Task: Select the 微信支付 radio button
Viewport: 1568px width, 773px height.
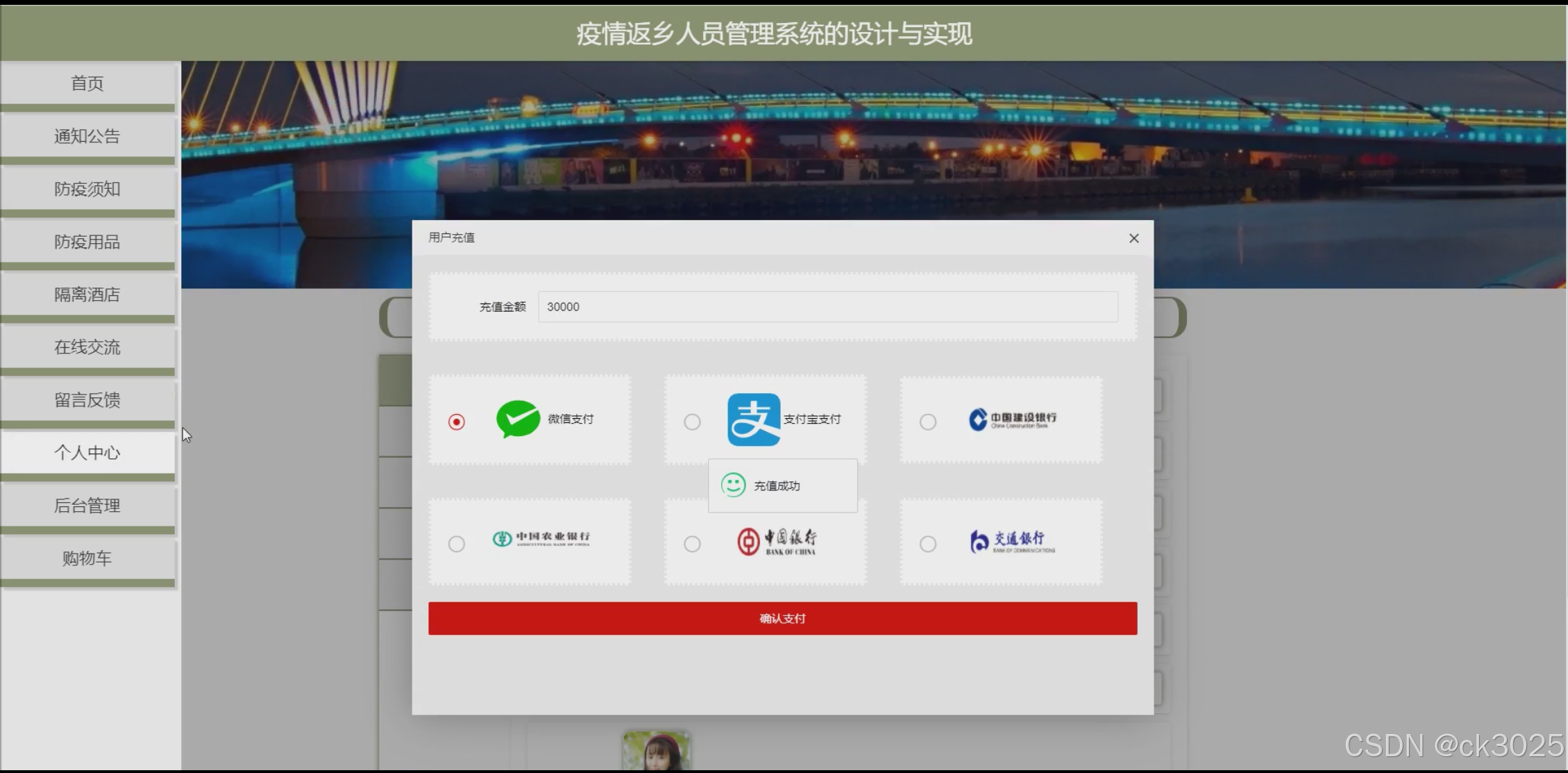Action: pos(456,422)
